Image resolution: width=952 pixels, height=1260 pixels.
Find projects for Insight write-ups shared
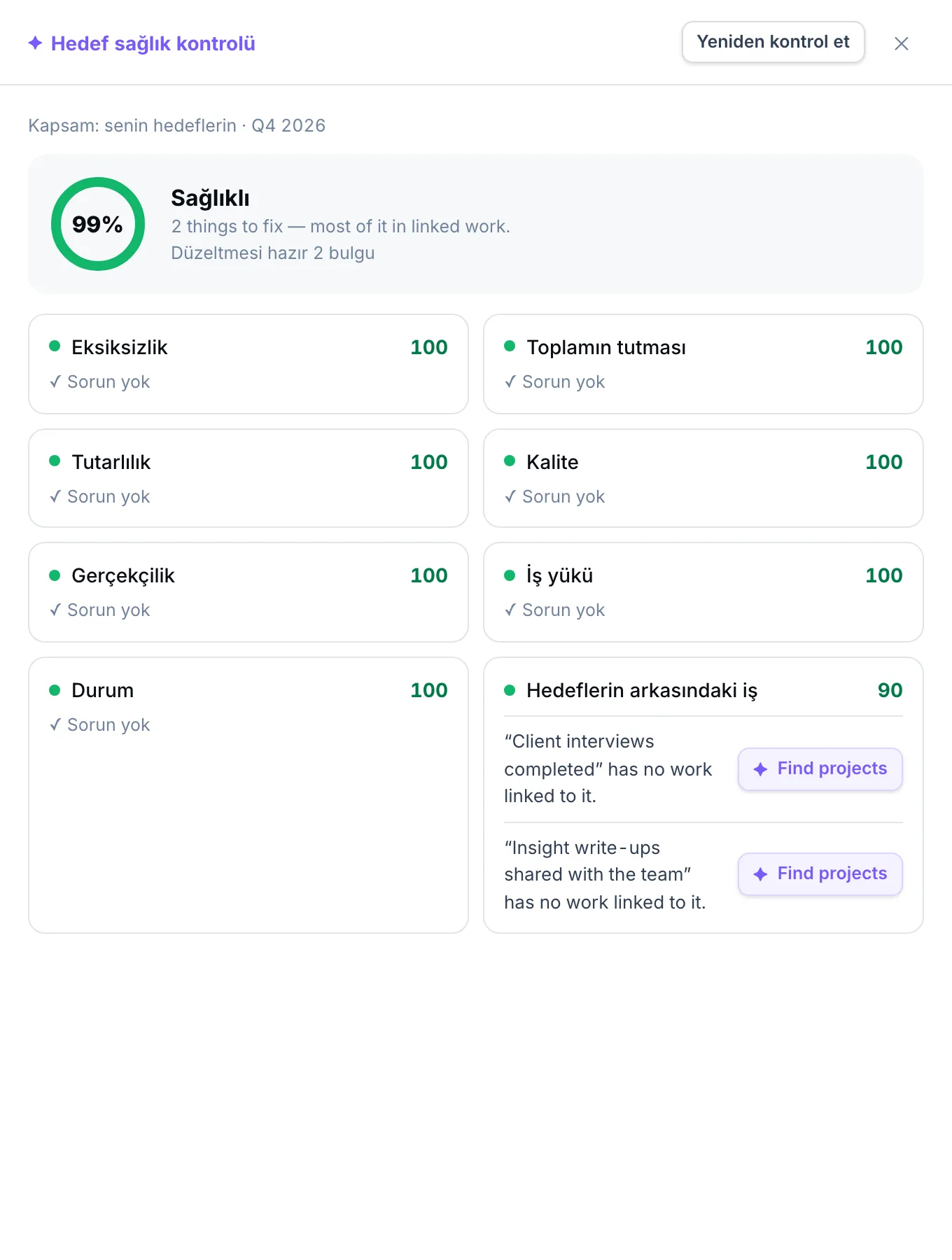[x=820, y=874]
